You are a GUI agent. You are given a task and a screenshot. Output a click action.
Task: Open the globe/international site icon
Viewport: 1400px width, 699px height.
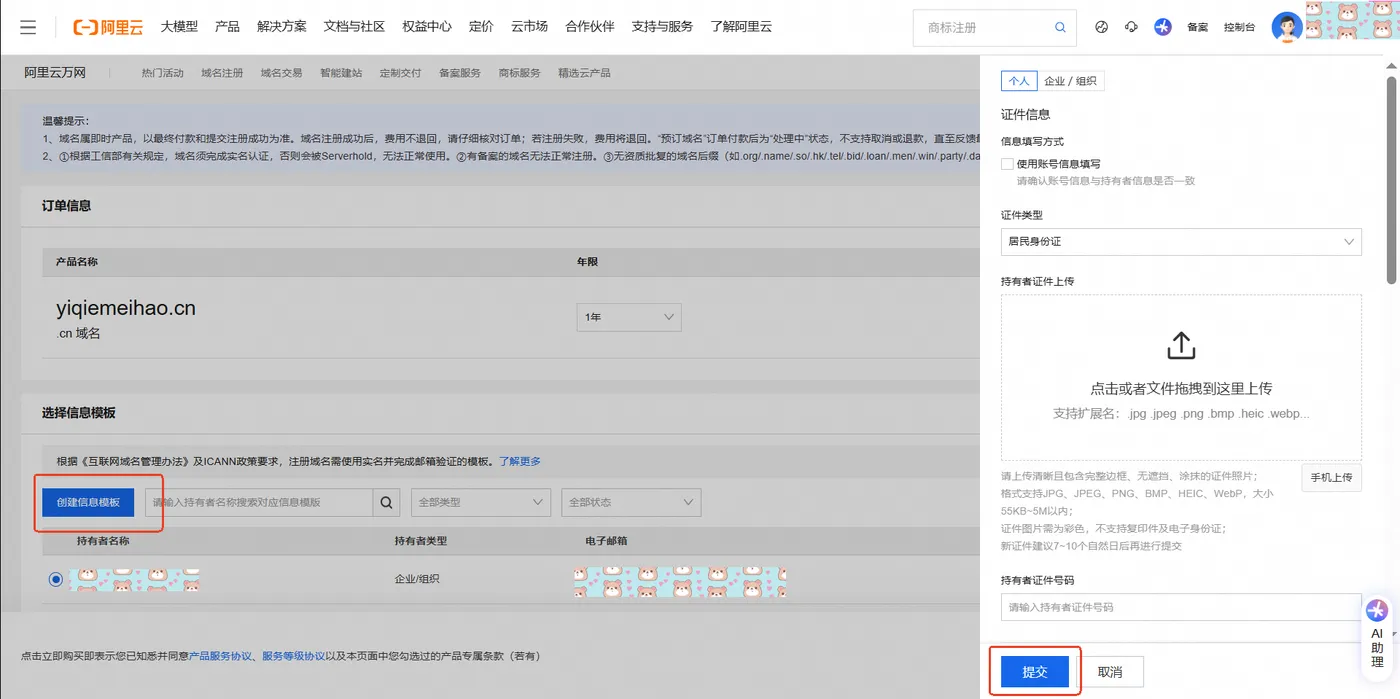click(x=1102, y=27)
